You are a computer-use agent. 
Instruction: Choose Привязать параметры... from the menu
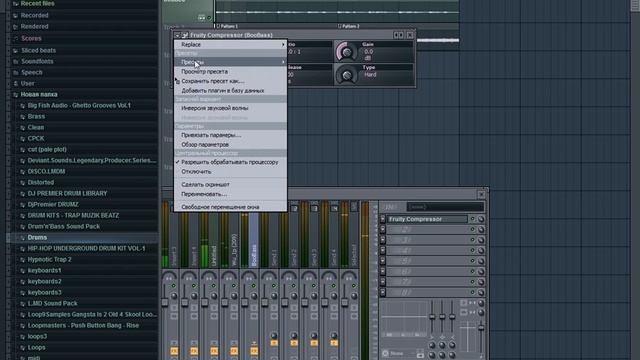[230, 135]
